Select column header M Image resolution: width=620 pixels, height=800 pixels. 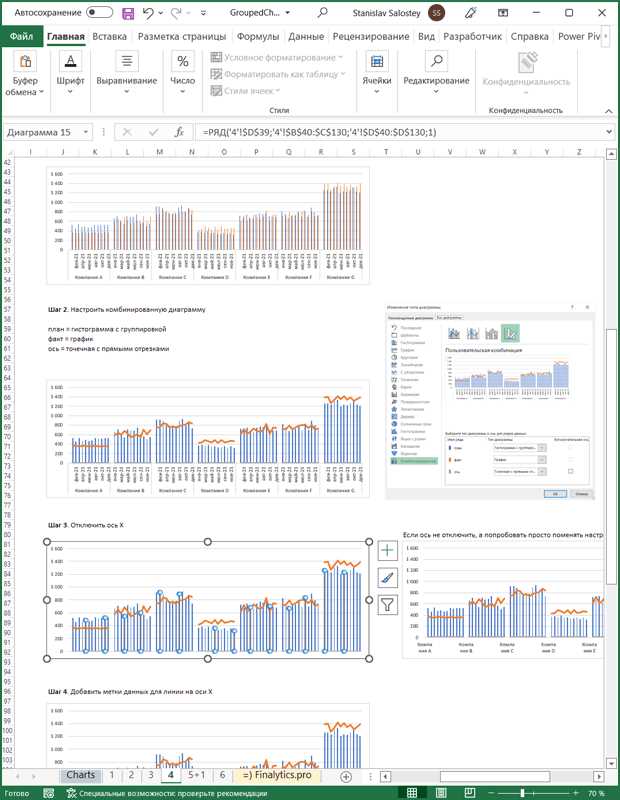coord(159,152)
